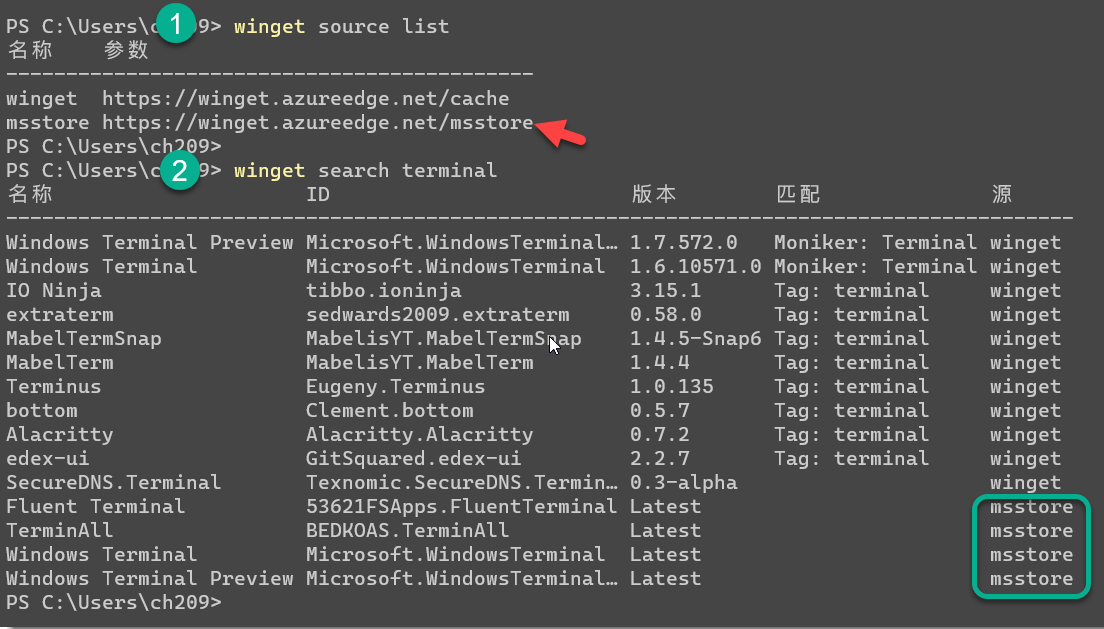1104x629 pixels.
Task: Click the "tibbo.ioninja" ID
Action: click(384, 291)
